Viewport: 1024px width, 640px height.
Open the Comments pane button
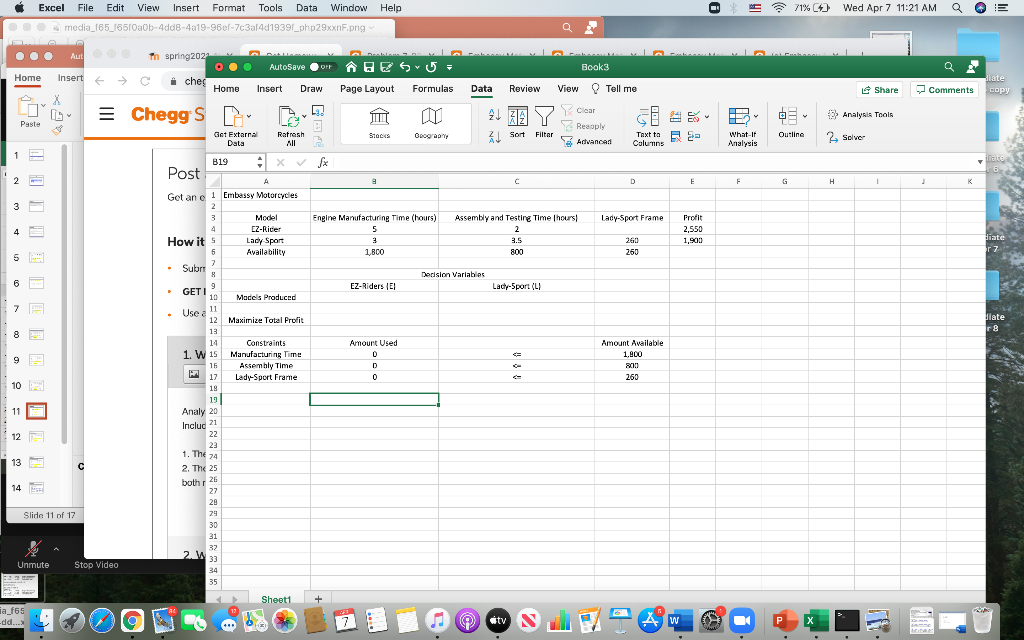(x=943, y=90)
